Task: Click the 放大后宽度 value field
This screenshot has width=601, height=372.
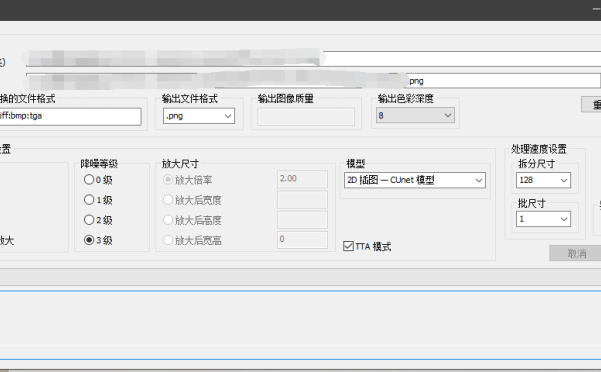Action: coord(302,199)
